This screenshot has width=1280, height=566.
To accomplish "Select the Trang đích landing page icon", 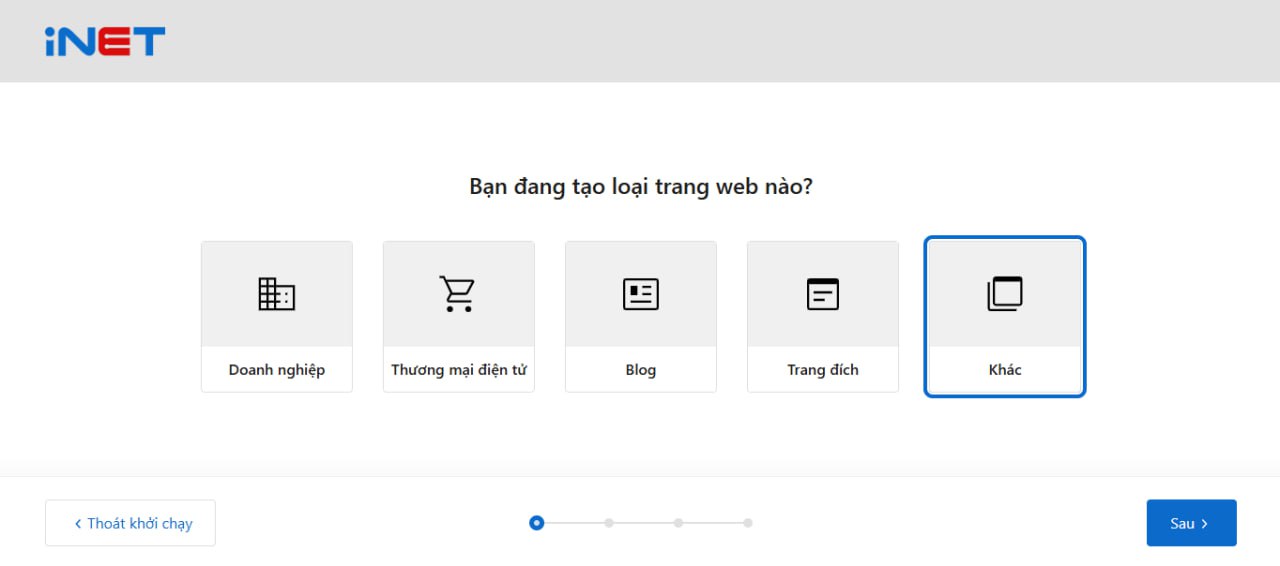I will (x=823, y=294).
